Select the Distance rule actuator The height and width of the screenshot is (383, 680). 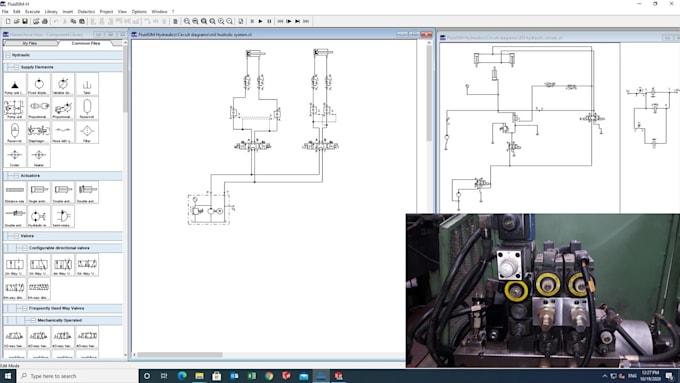pyautogui.click(x=15, y=192)
